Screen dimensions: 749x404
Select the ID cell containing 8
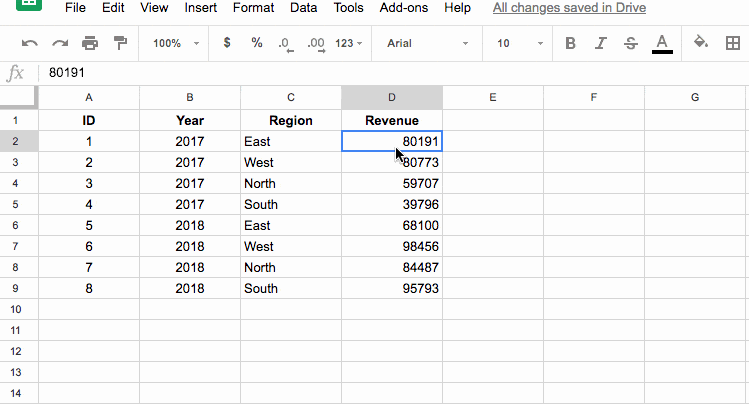[89, 288]
